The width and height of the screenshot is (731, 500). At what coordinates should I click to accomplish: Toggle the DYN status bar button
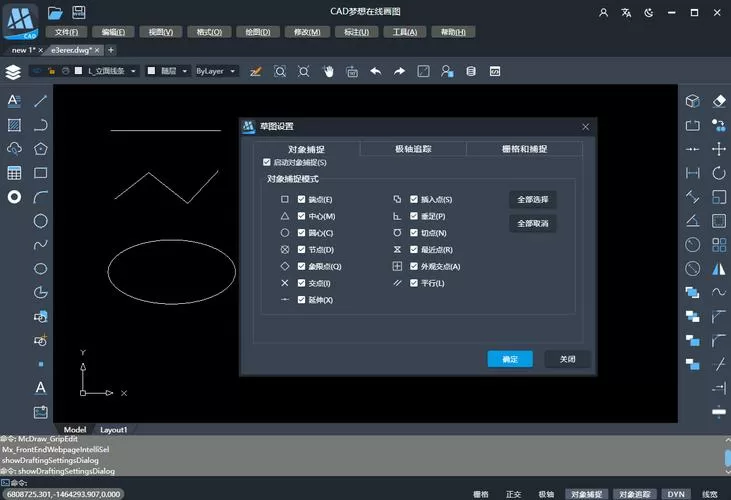676,494
